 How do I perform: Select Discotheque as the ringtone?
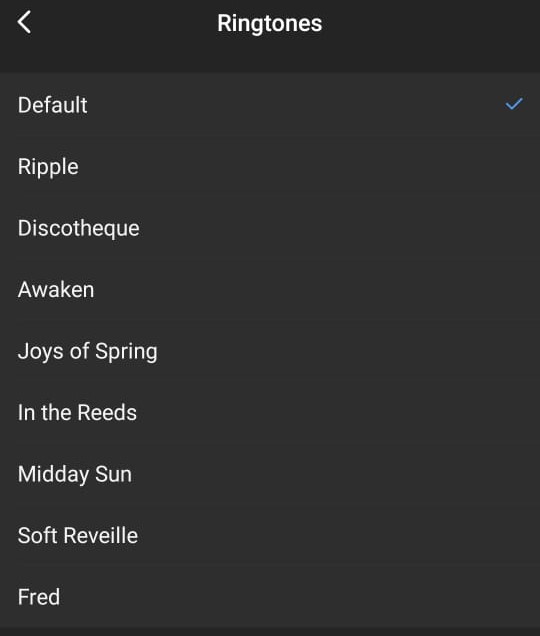pyautogui.click(x=270, y=228)
